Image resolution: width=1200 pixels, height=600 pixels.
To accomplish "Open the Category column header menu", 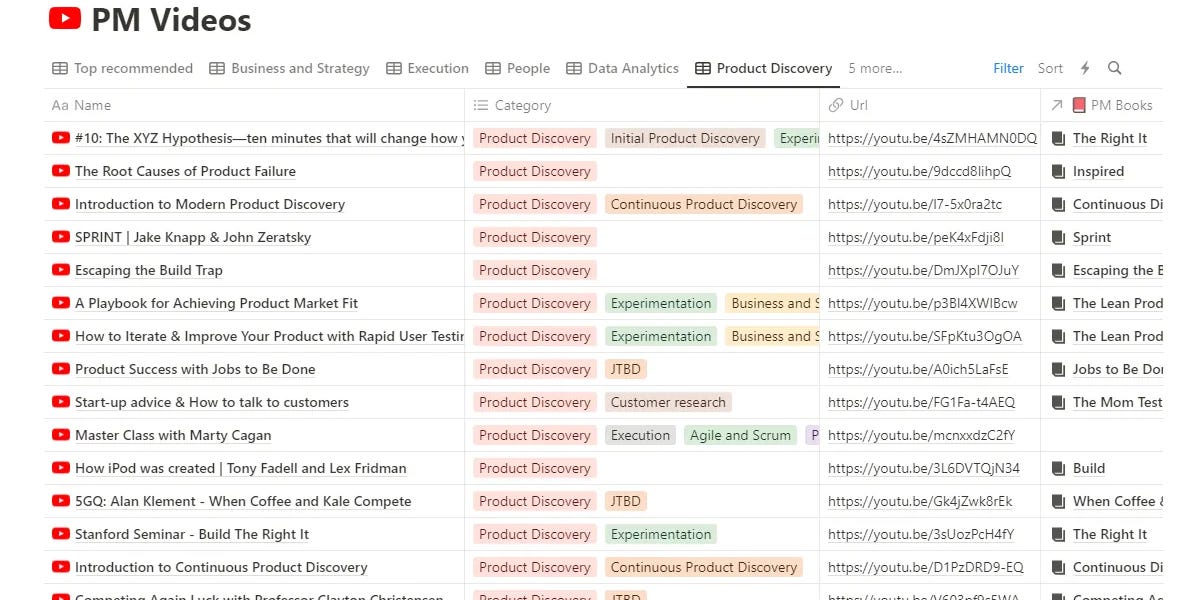I will point(521,105).
